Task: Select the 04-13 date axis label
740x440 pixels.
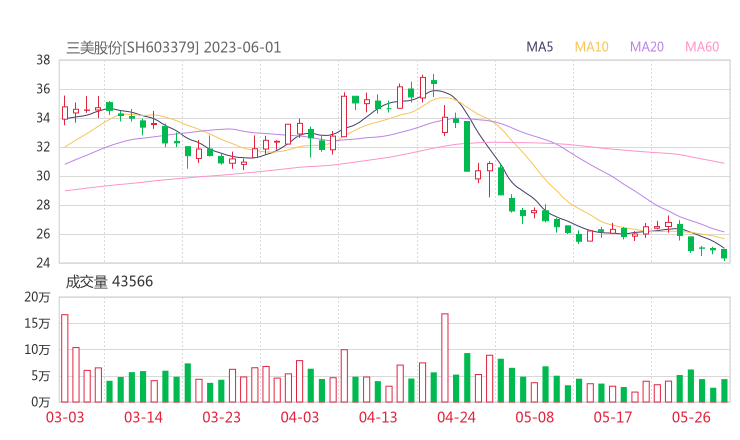Action: (377, 417)
